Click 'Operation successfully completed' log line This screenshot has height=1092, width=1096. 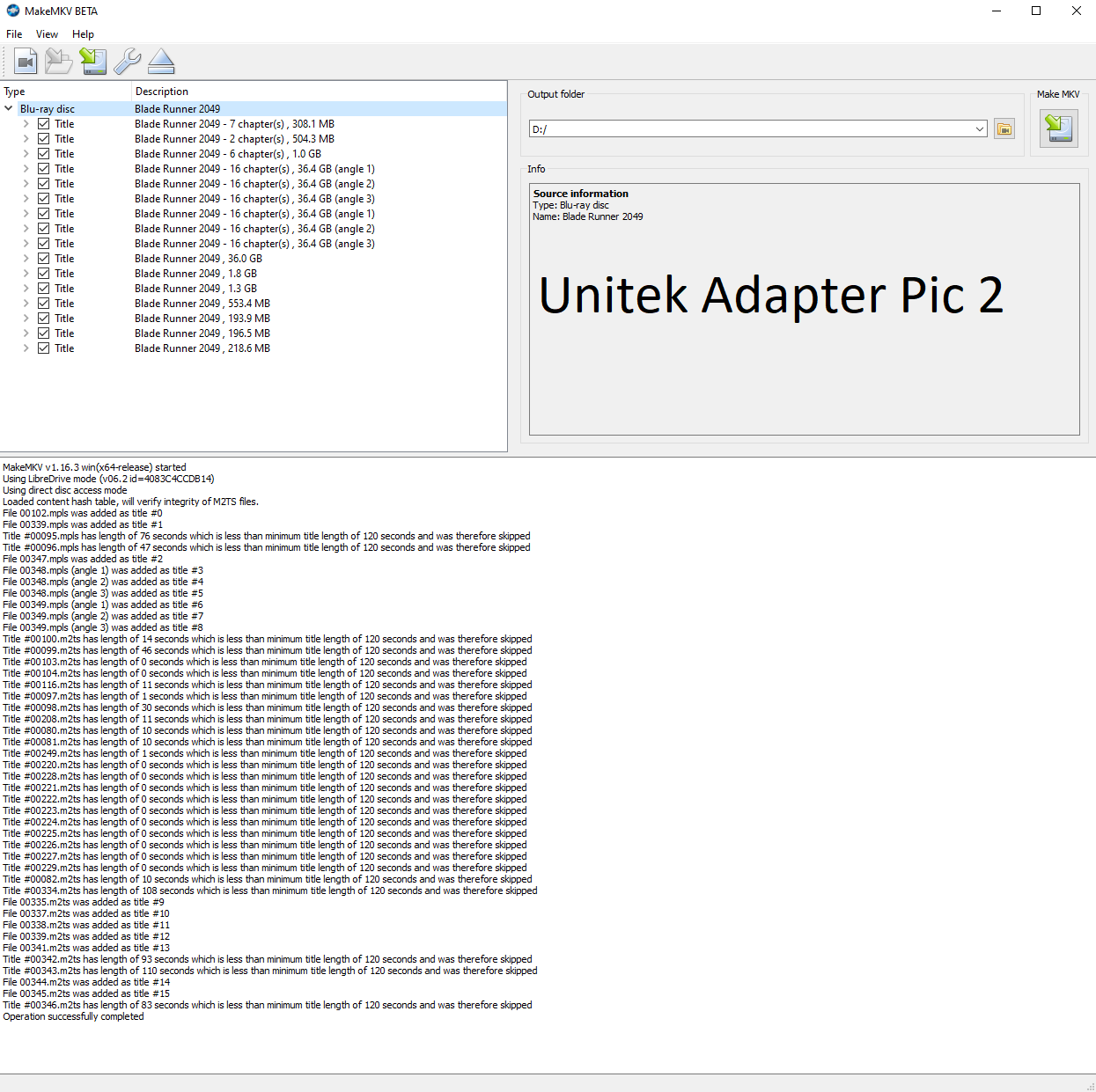click(73, 1016)
